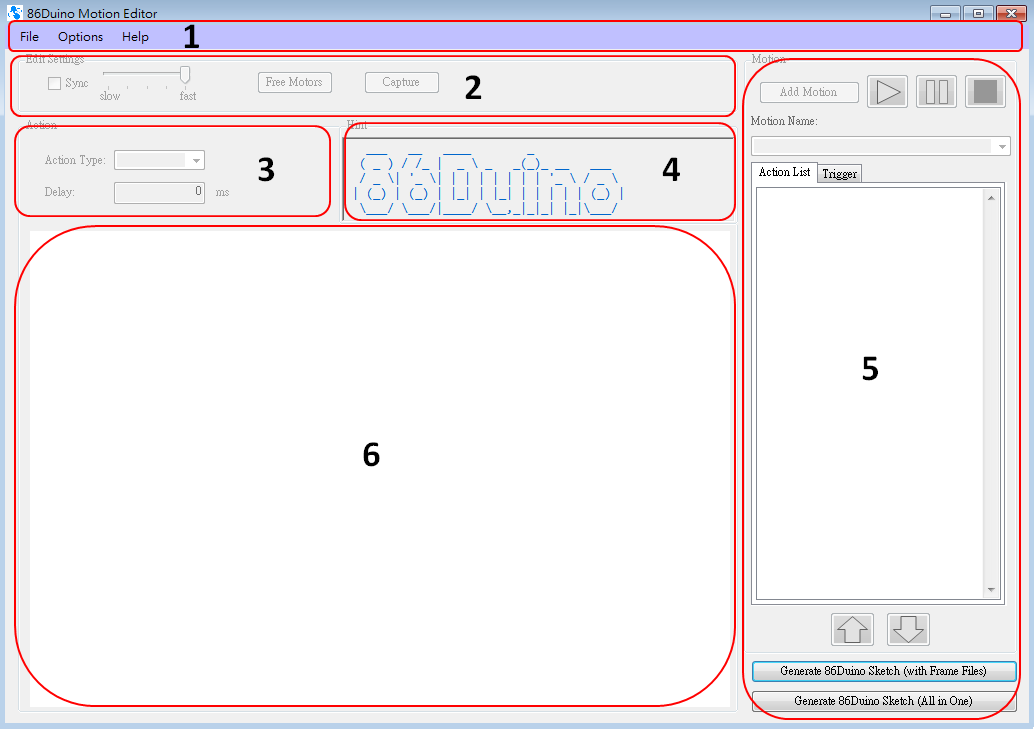Open the Options menu
1034x729 pixels.
80,37
